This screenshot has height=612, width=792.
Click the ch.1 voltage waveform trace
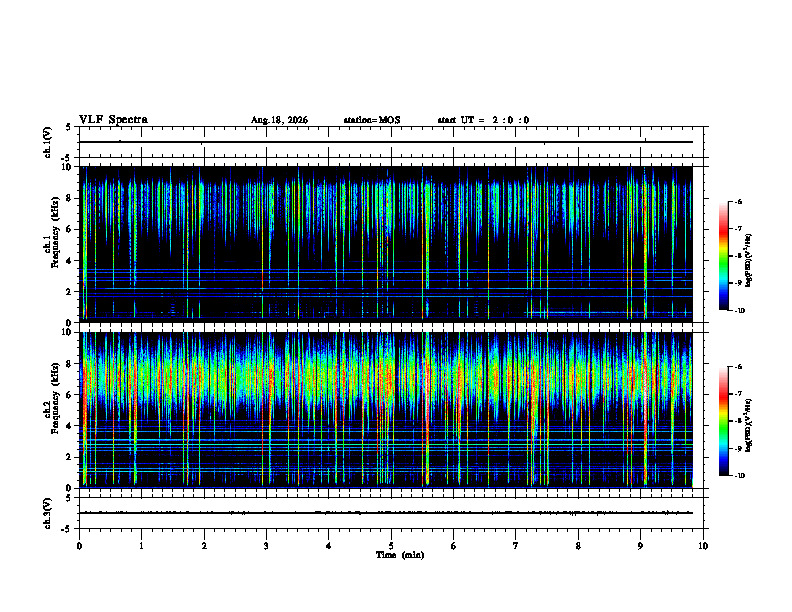pos(385,142)
